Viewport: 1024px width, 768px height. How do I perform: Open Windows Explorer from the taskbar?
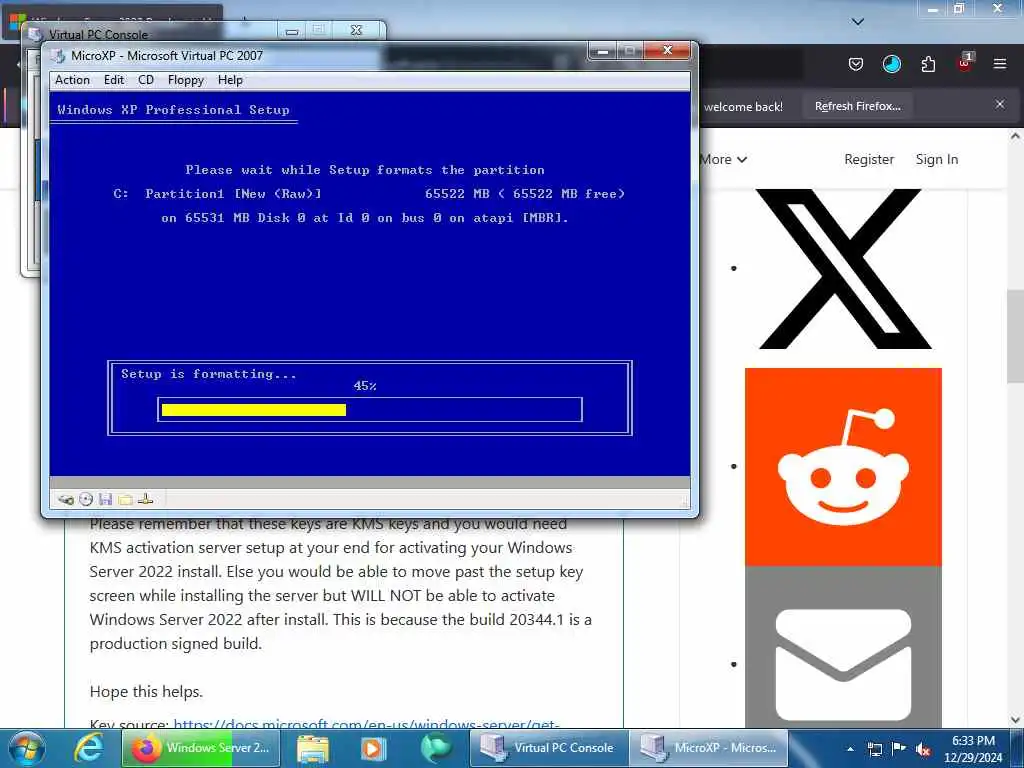click(313, 748)
